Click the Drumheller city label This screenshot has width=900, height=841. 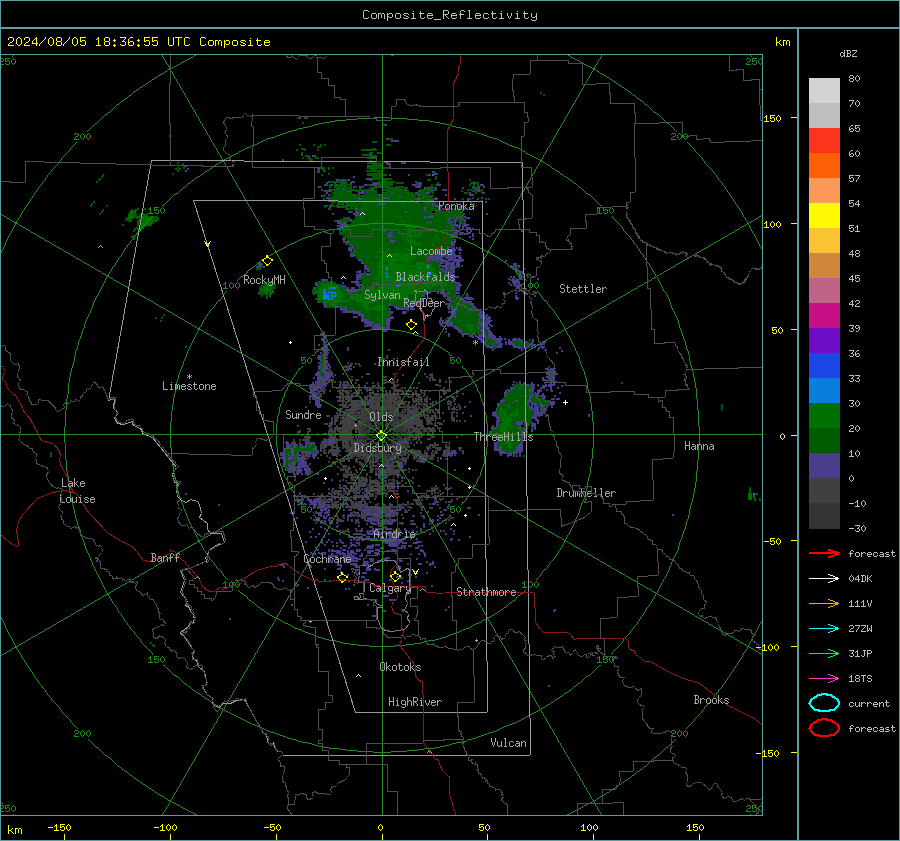tap(586, 493)
